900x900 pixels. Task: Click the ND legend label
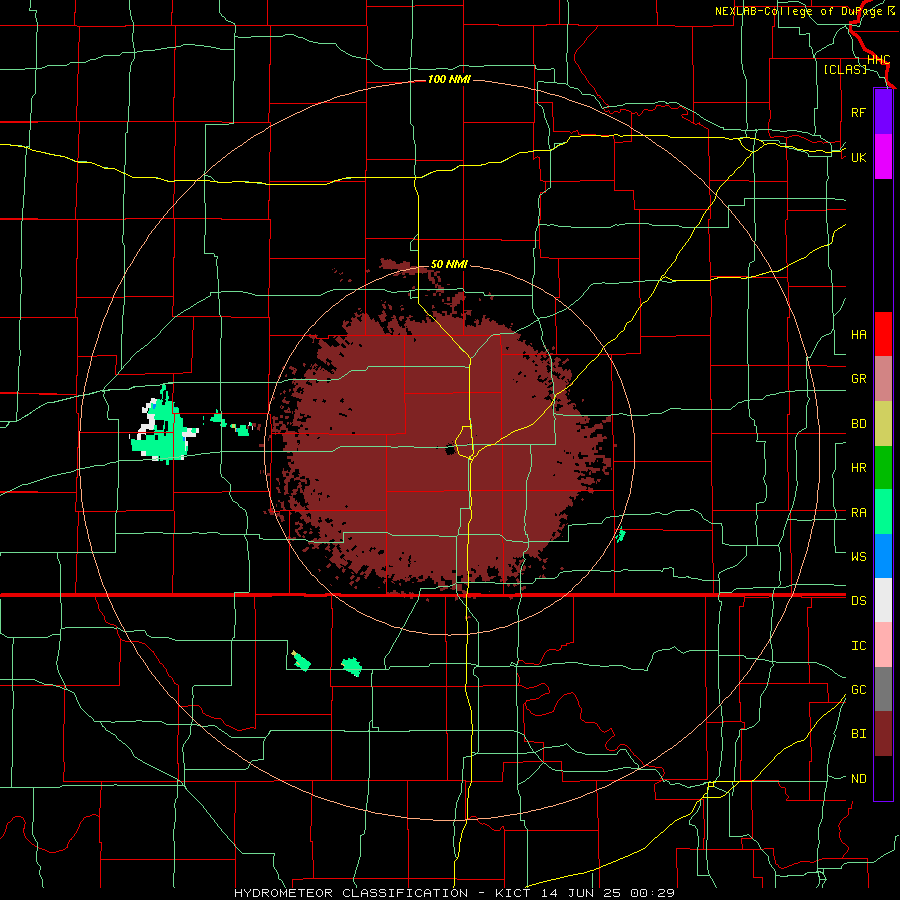[858, 779]
